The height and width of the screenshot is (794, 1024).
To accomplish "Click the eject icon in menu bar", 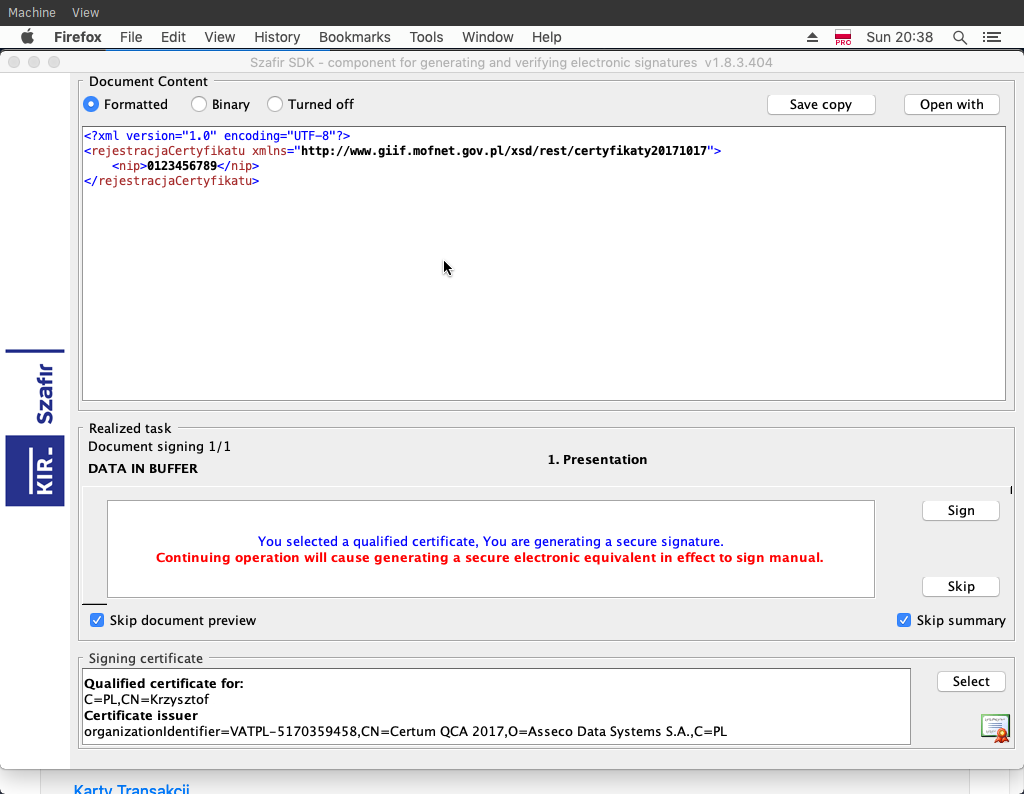I will (x=813, y=37).
